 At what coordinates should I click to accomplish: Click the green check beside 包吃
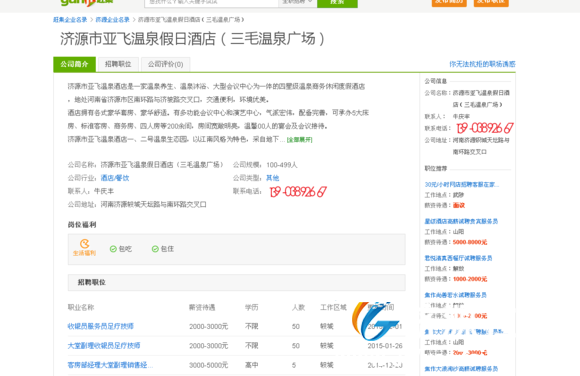pyautogui.click(x=113, y=249)
